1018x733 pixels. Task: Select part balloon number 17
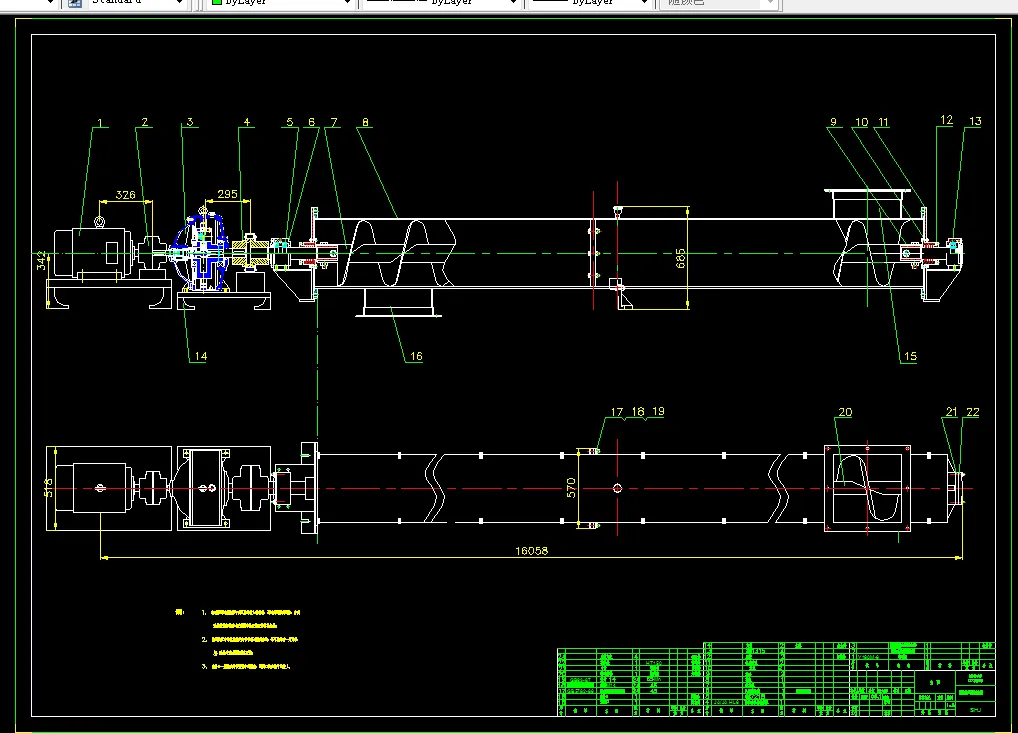click(x=617, y=412)
